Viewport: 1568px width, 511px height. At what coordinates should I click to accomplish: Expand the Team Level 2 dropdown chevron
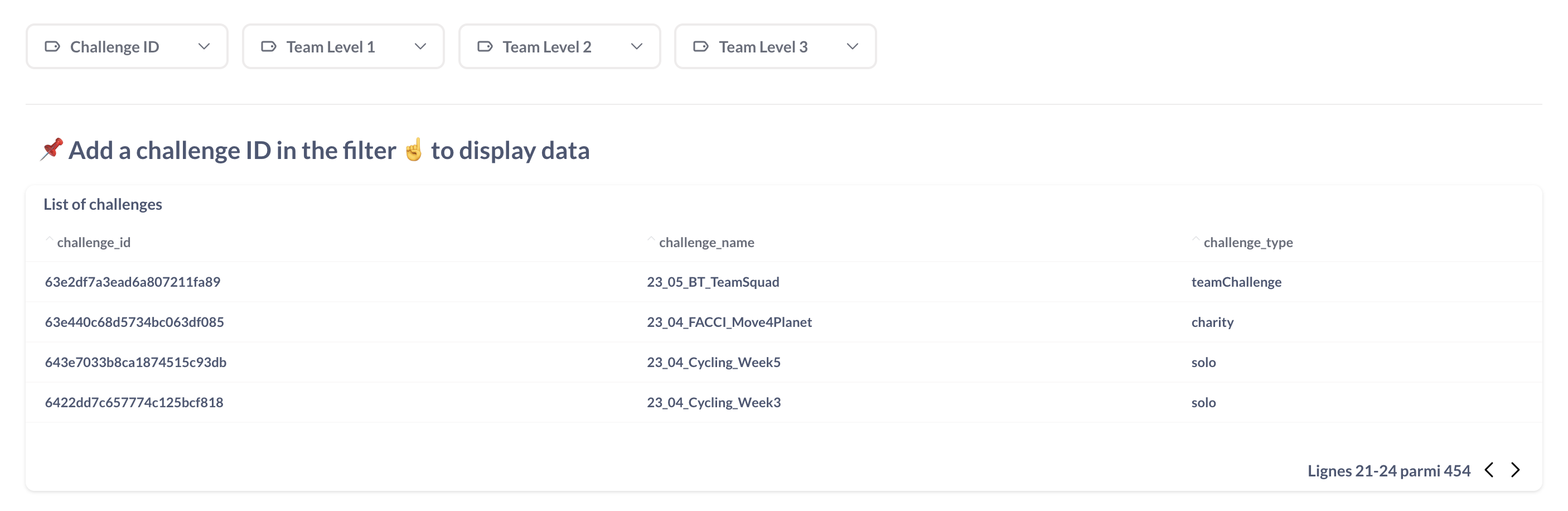637,46
